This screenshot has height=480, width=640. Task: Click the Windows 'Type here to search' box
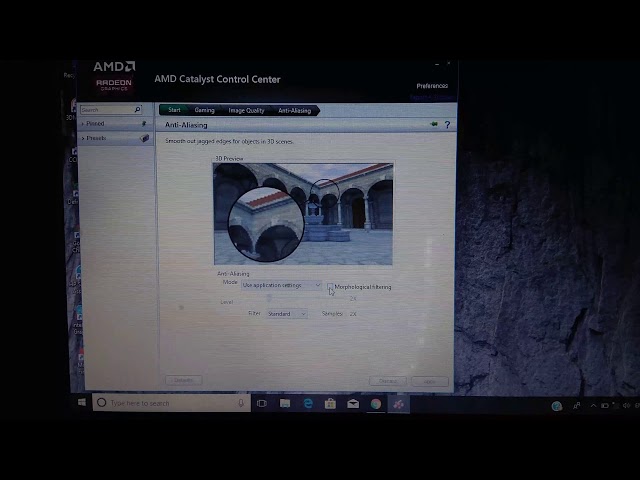click(x=171, y=403)
